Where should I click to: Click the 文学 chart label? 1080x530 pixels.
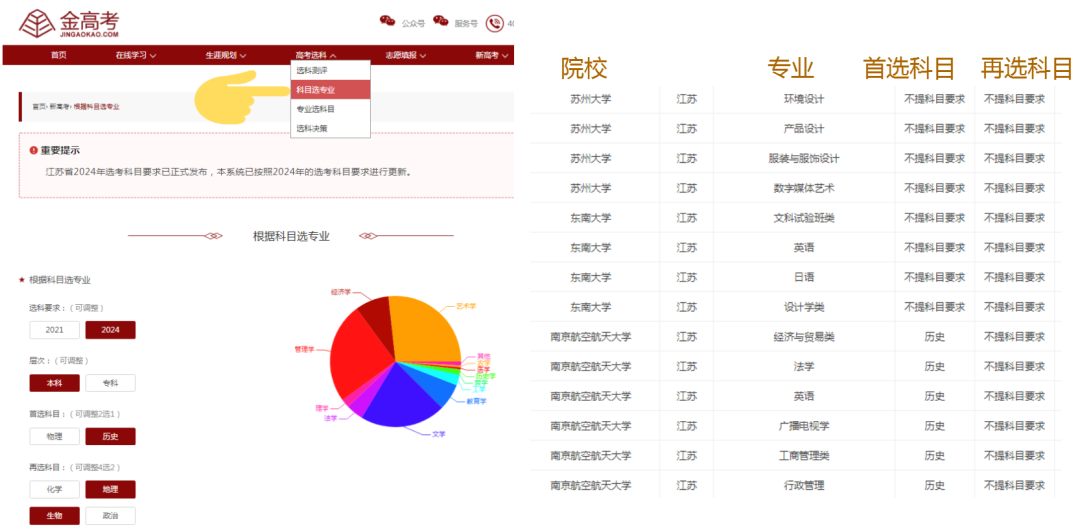(438, 434)
